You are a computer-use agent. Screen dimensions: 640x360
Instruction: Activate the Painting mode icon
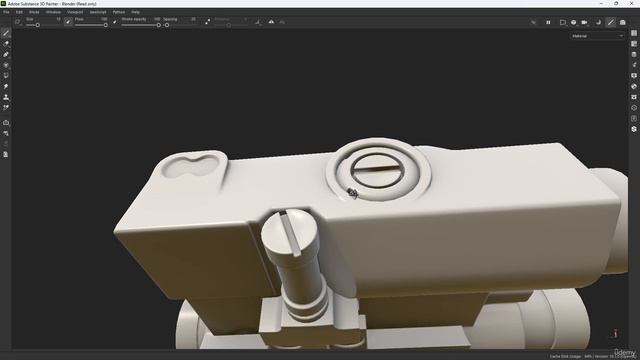(611, 22)
